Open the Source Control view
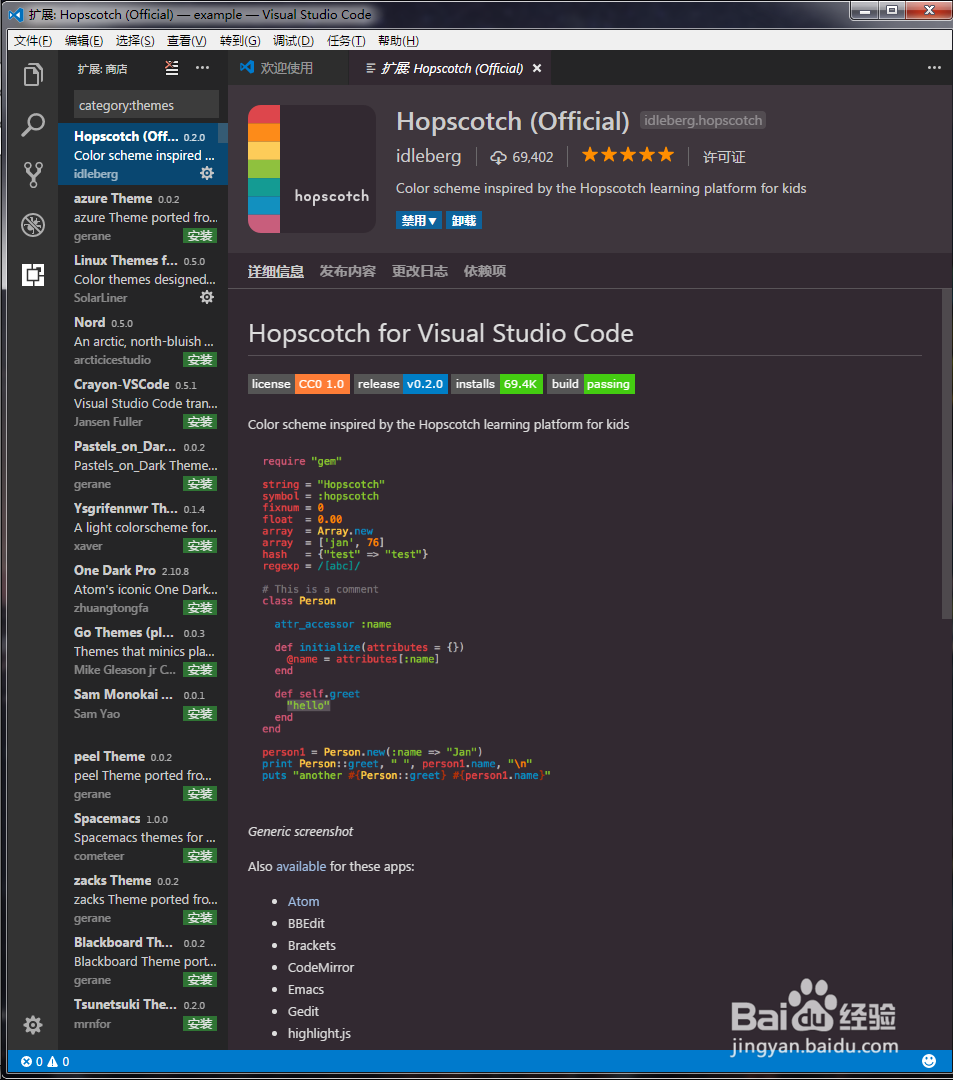 (x=33, y=175)
